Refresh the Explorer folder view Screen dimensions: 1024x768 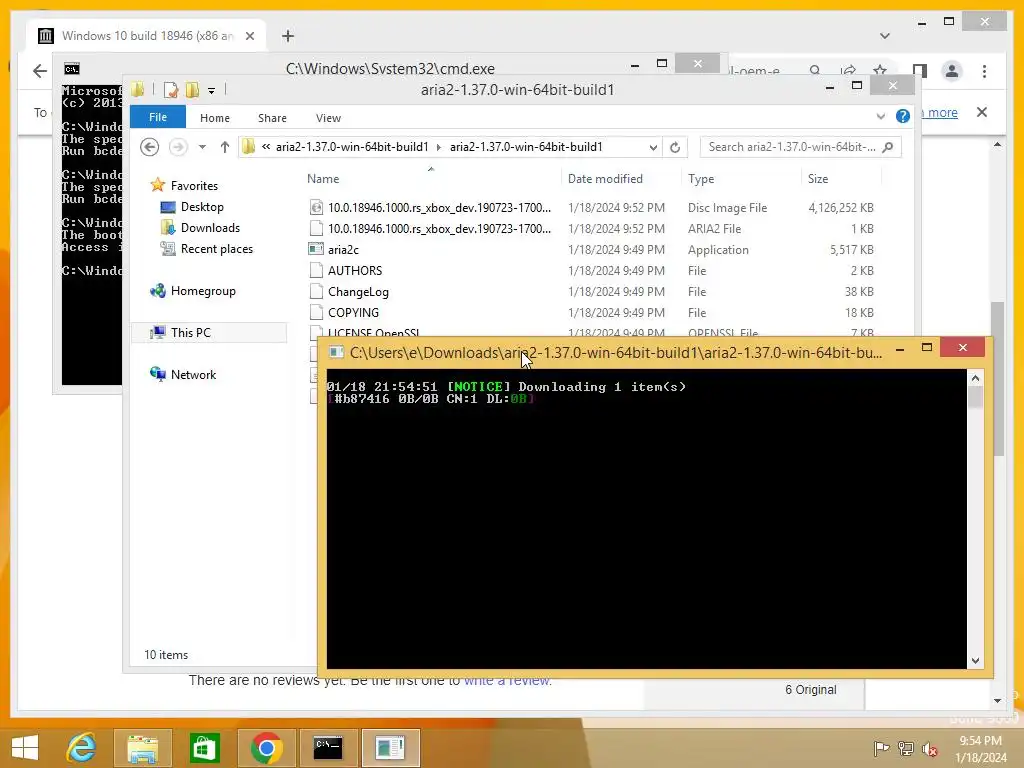pos(675,148)
